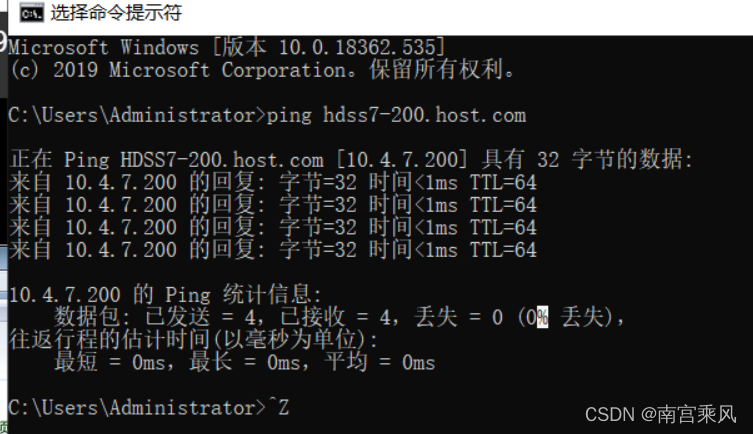
Task: Click the ping hdss7-200.host.com command text
Action: tap(396, 116)
